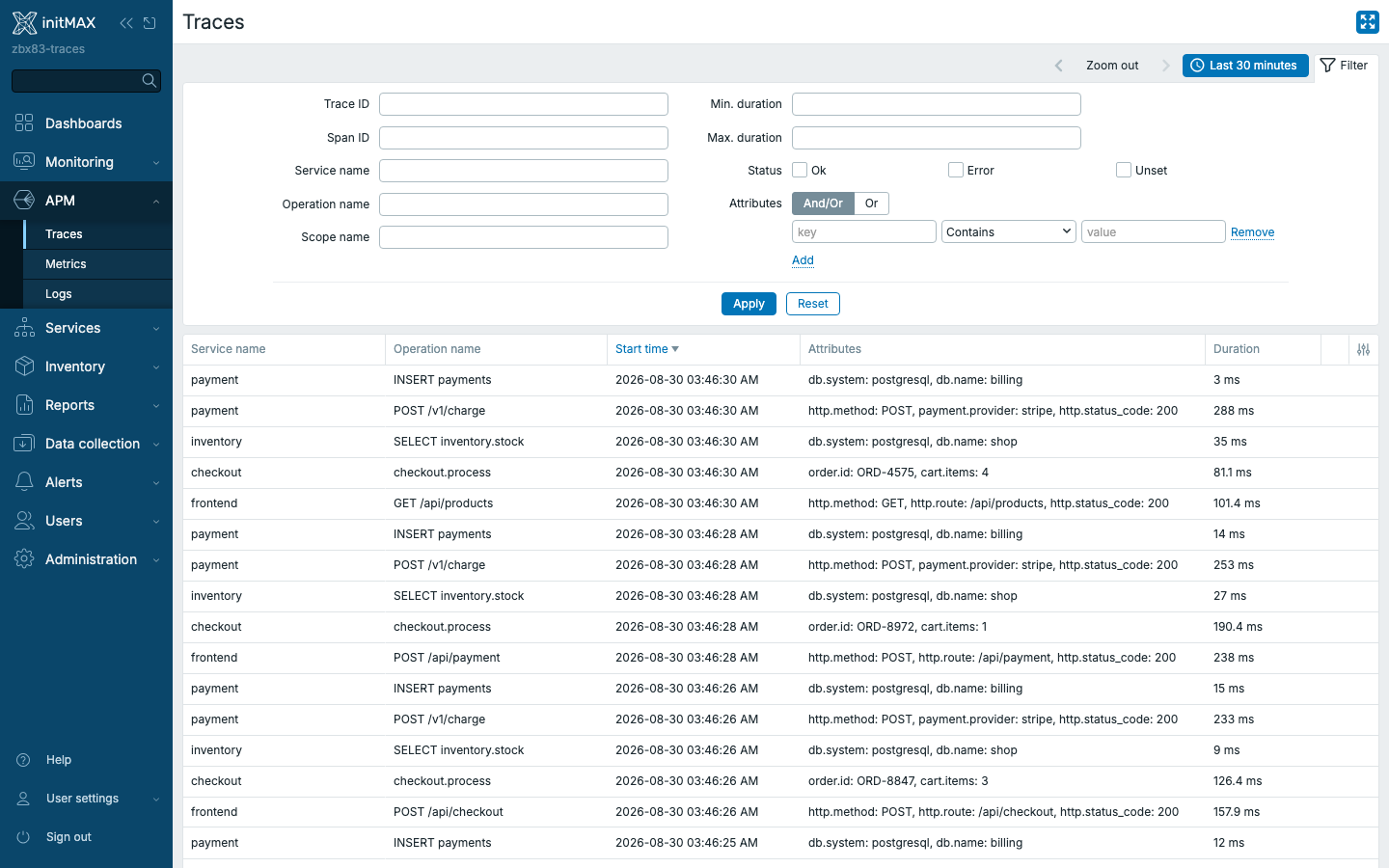Click the hide sidebar icon
The height and width of the screenshot is (868, 1389).
[150, 23]
